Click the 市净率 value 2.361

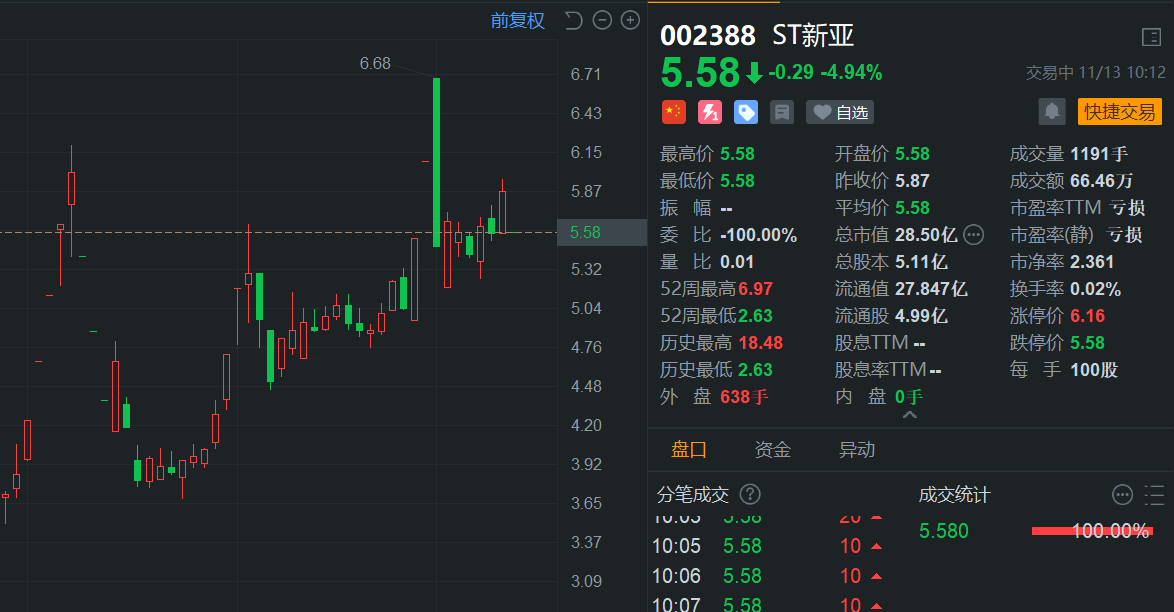(1092, 262)
